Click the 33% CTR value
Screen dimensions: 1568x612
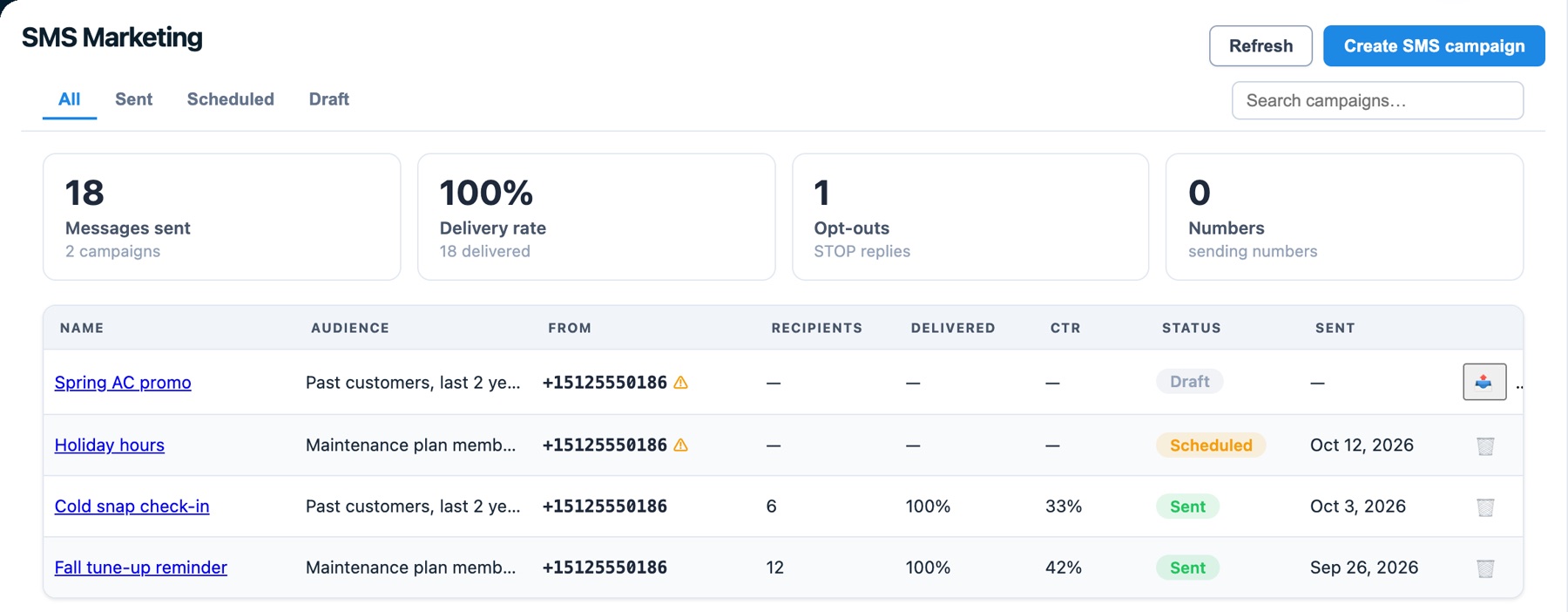tap(1064, 507)
